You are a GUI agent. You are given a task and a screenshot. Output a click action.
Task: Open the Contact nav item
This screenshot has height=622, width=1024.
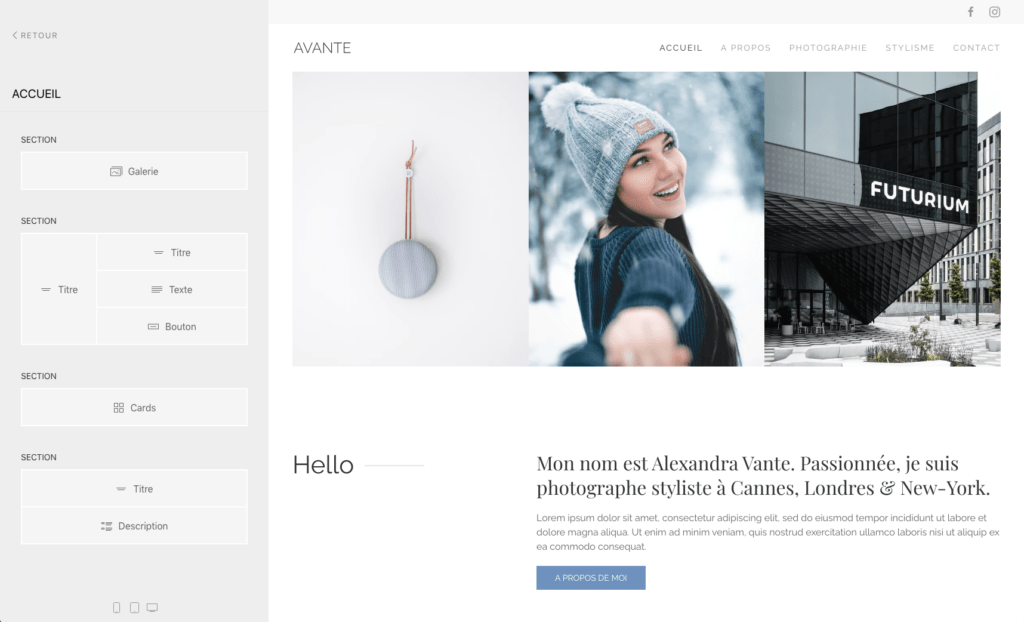[x=976, y=48]
